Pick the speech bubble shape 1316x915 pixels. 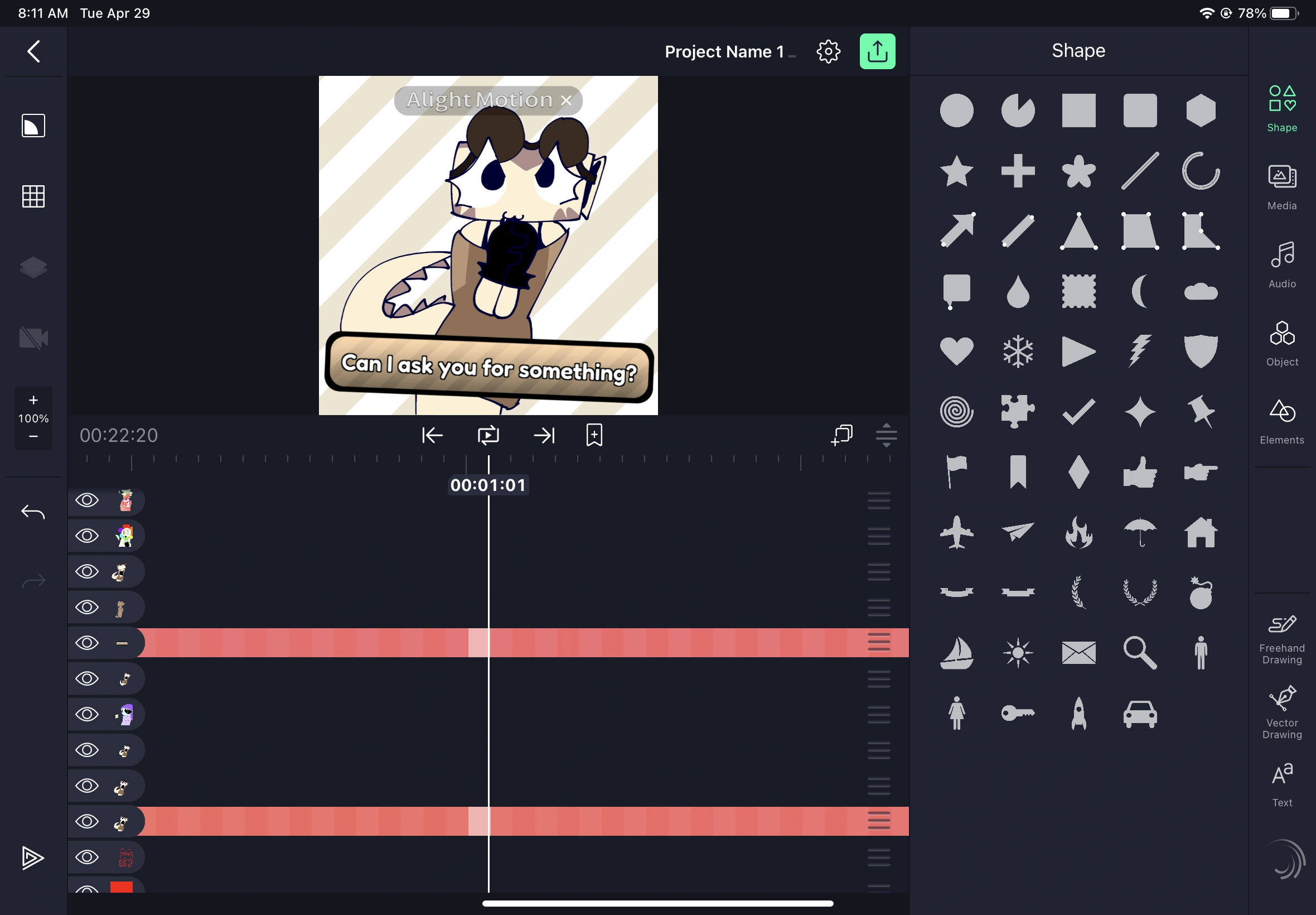[956, 291]
